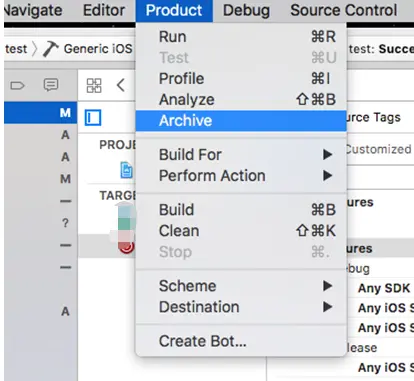Click Profile menu entry
The width and height of the screenshot is (414, 381).
click(241, 79)
